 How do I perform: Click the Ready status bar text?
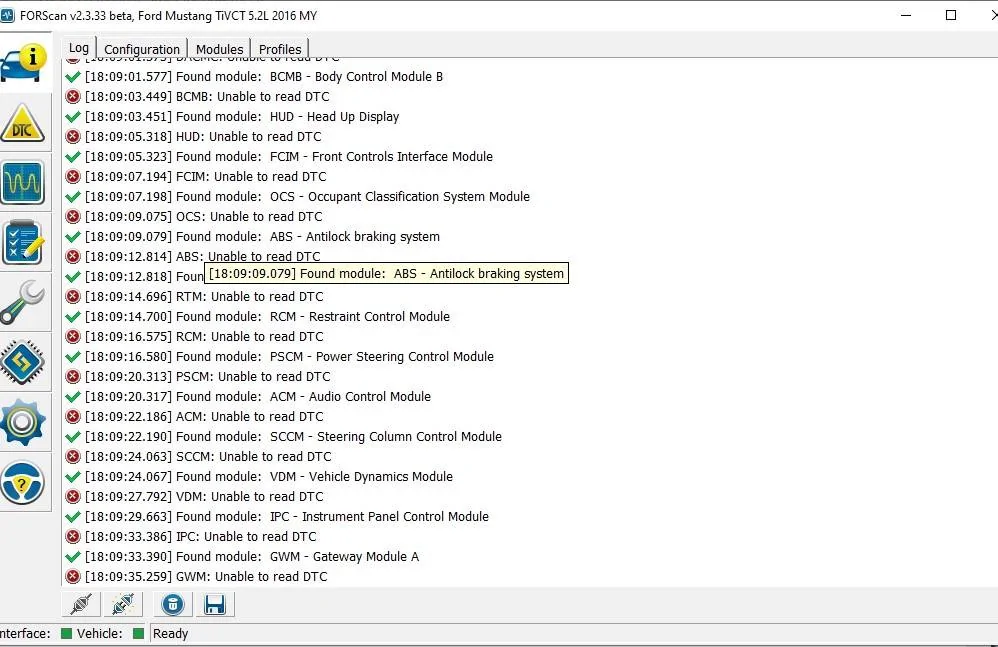click(171, 634)
